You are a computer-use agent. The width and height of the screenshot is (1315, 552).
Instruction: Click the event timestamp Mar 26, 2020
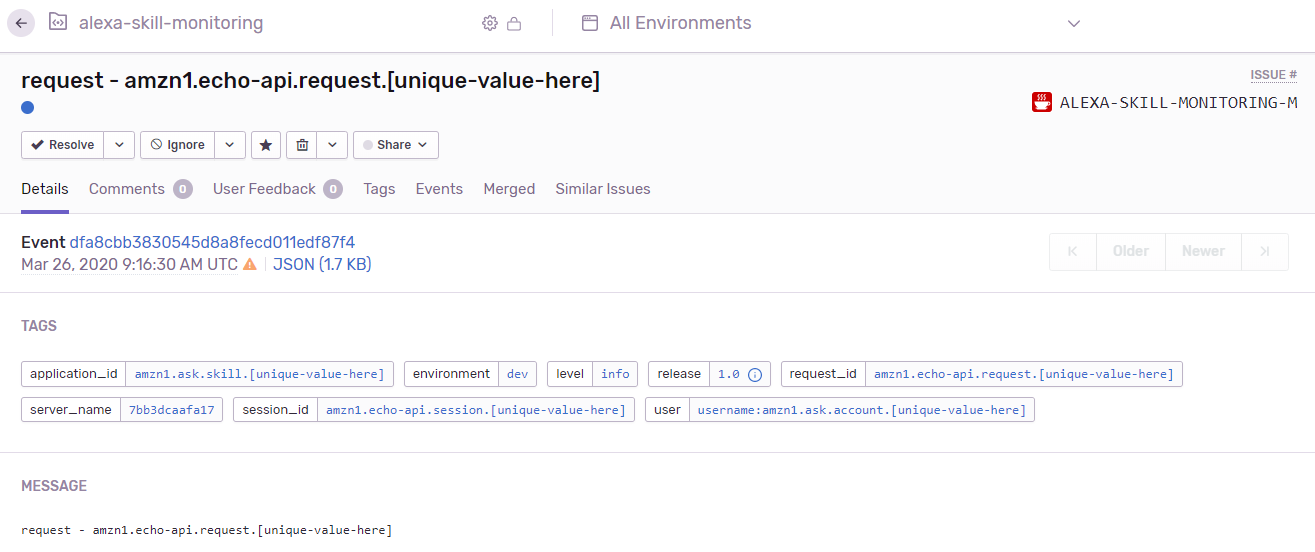(130, 265)
